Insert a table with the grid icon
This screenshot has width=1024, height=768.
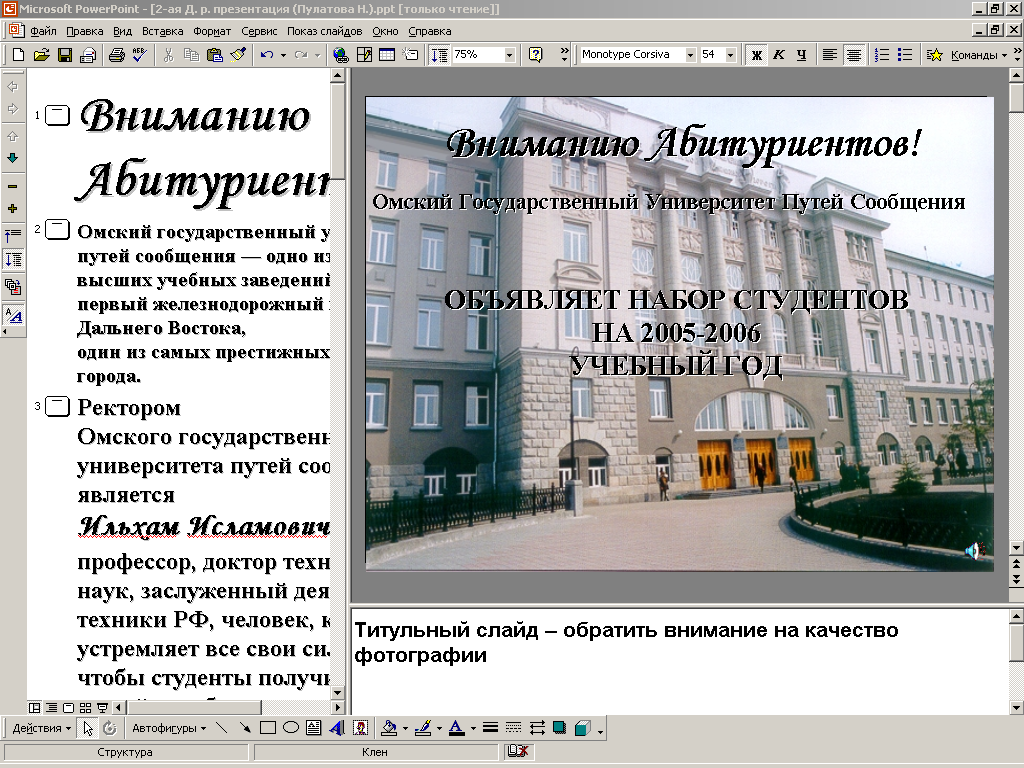[x=387, y=55]
